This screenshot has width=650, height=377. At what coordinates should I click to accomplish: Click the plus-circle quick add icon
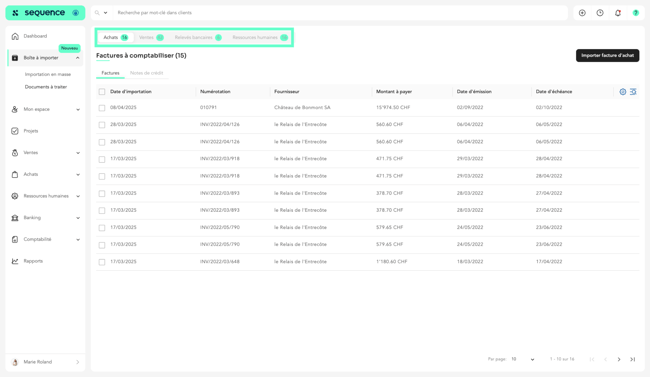pyautogui.click(x=582, y=13)
